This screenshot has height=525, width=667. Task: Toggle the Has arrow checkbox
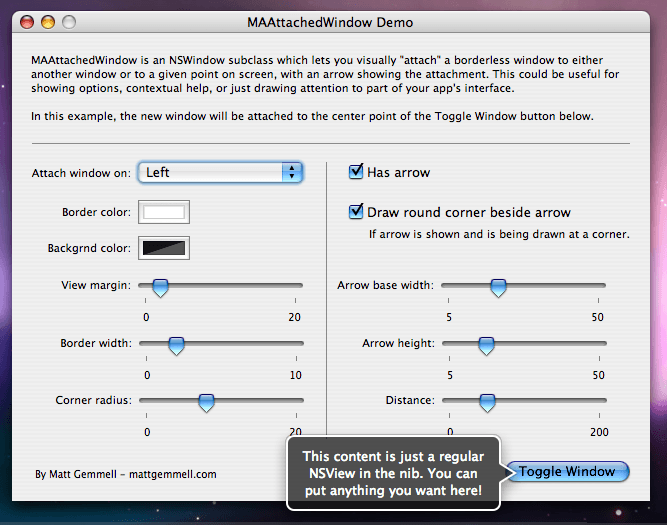[x=356, y=172]
